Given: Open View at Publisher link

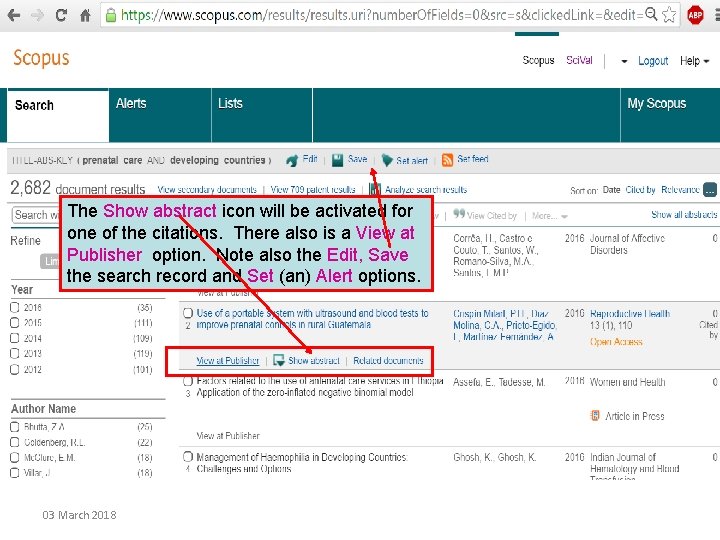Looking at the screenshot, I should [x=228, y=360].
